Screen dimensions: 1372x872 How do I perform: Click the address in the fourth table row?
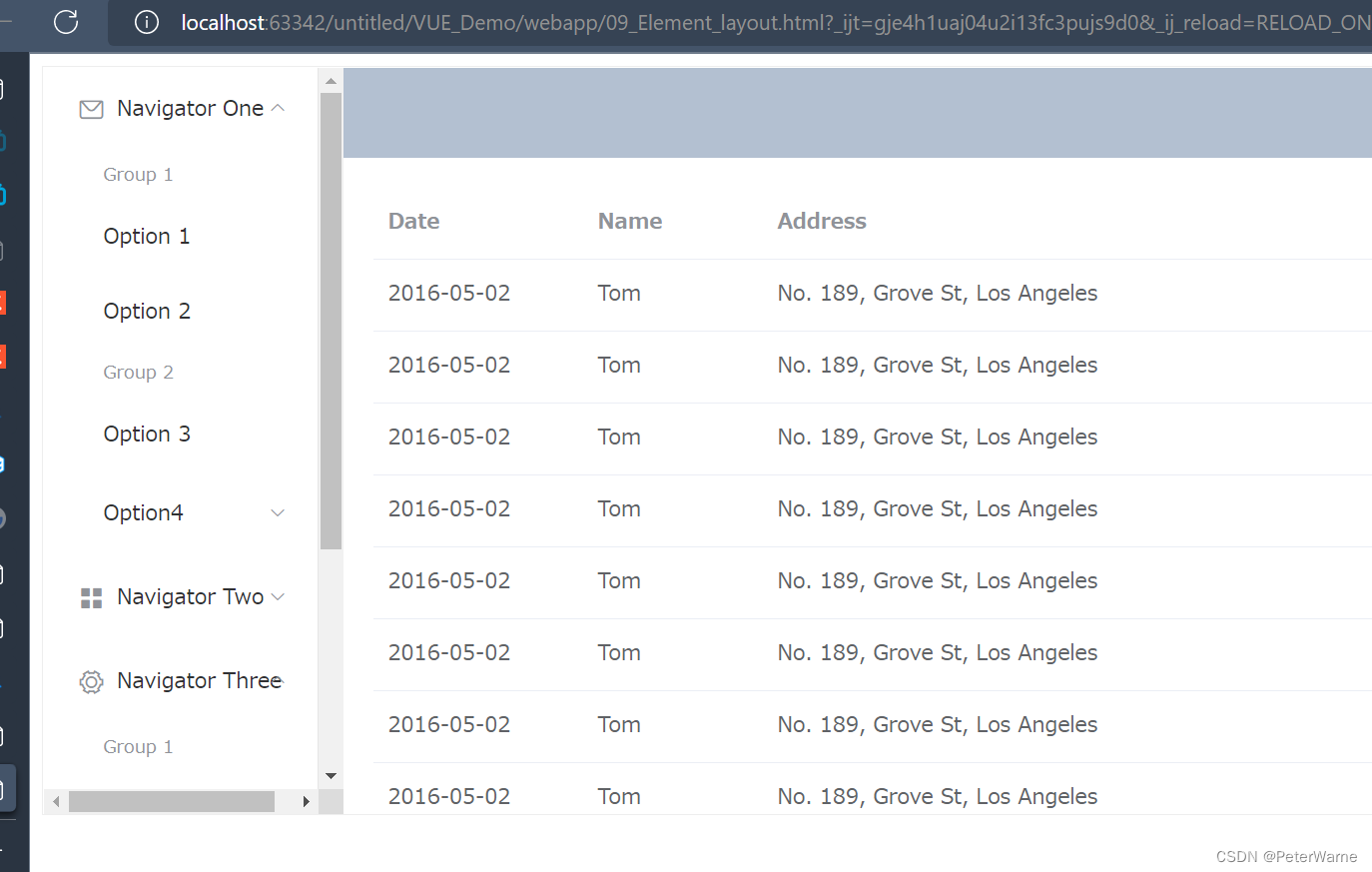[x=938, y=508]
